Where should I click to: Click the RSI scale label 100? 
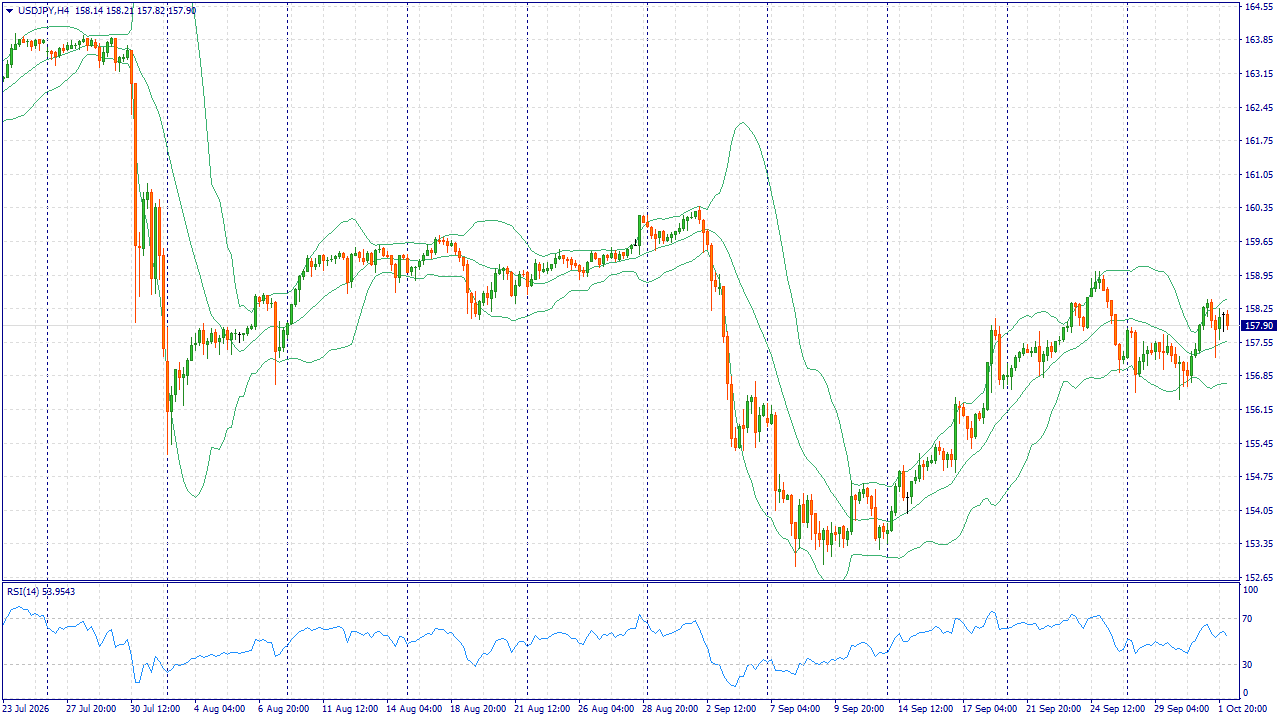[x=1250, y=590]
